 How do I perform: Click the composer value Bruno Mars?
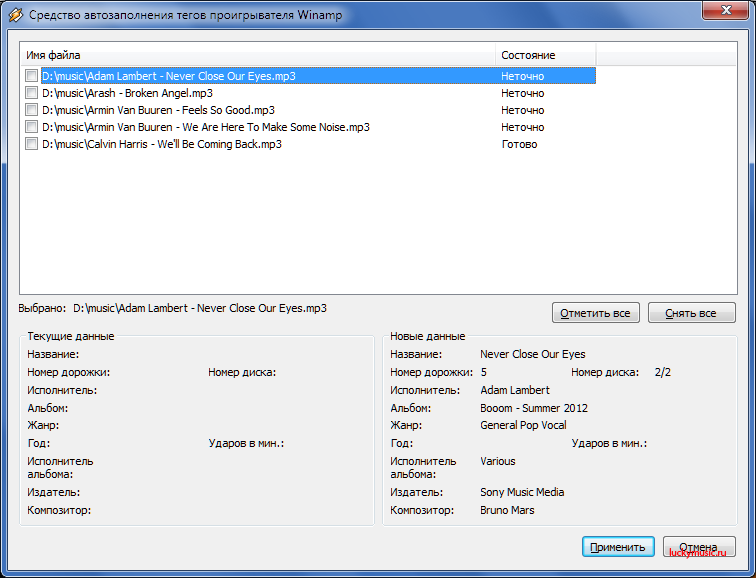(x=507, y=510)
